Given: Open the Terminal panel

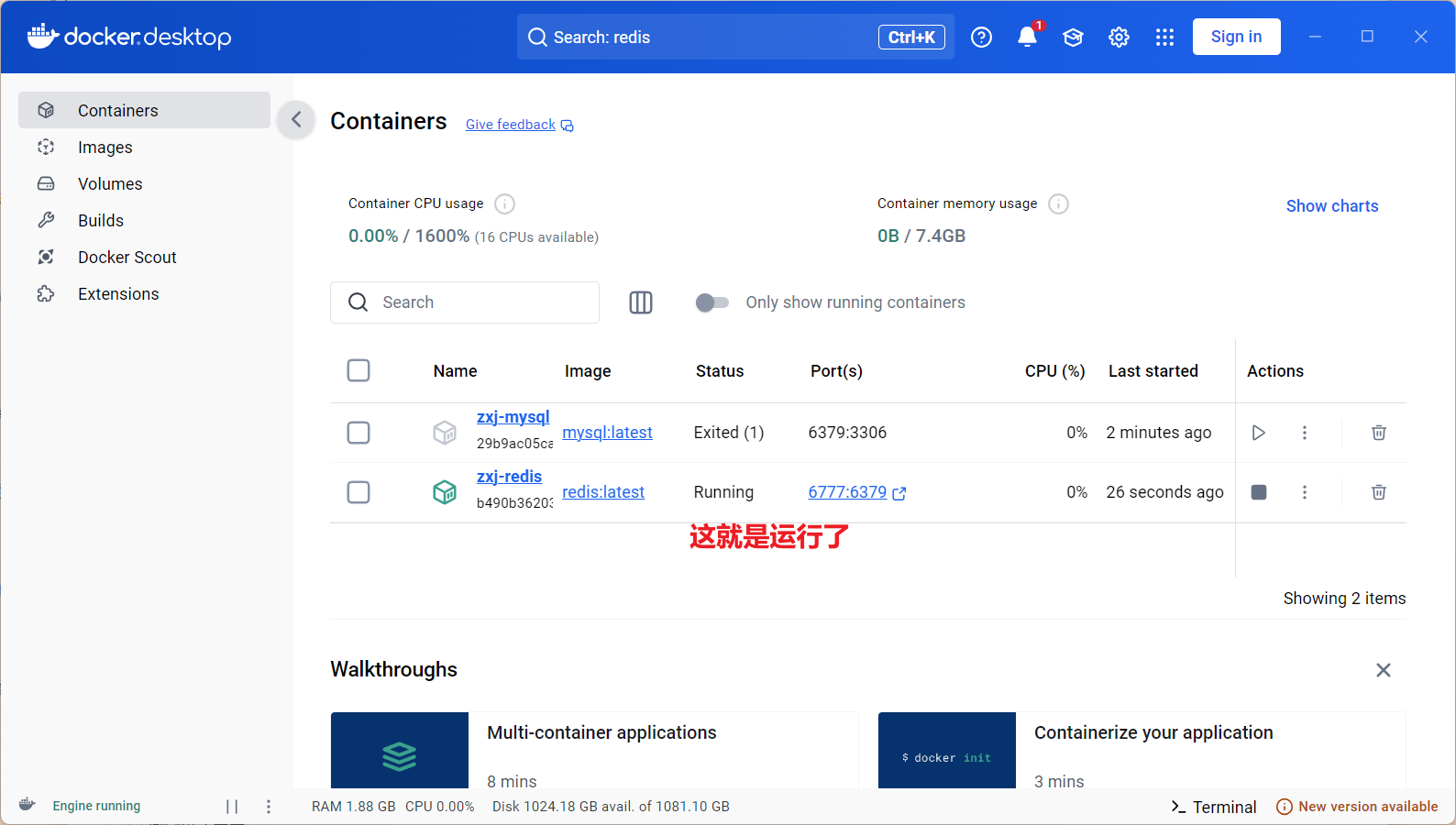Looking at the screenshot, I should click(x=1213, y=807).
